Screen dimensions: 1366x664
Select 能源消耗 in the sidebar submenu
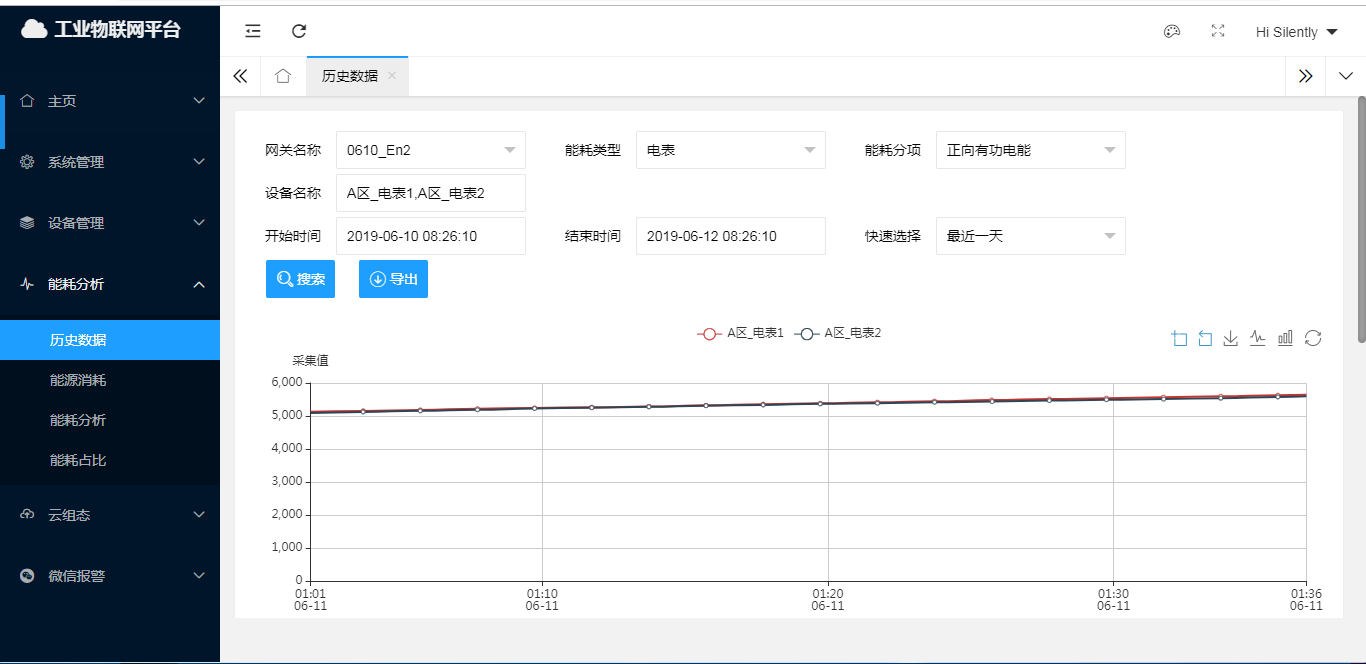[78, 380]
